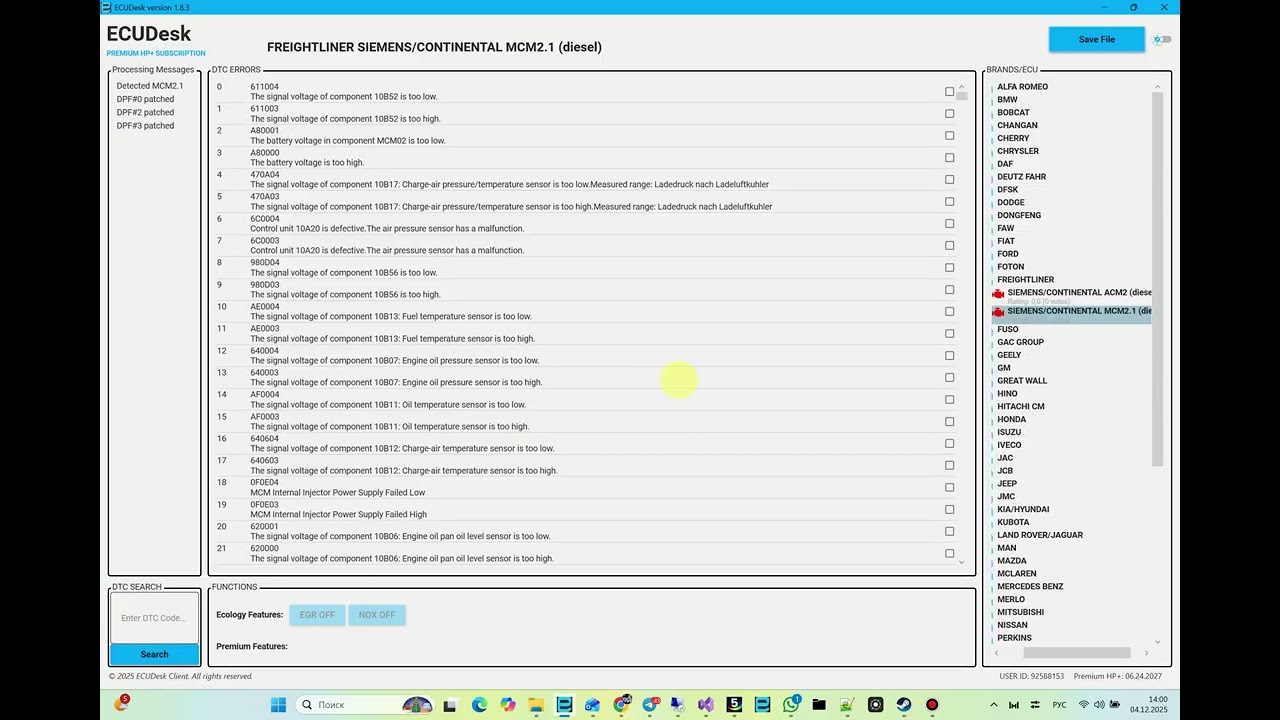Screen dimensions: 1280x720
Task: Tick checkbox for DTC AF0003 row
Action: click(950, 422)
